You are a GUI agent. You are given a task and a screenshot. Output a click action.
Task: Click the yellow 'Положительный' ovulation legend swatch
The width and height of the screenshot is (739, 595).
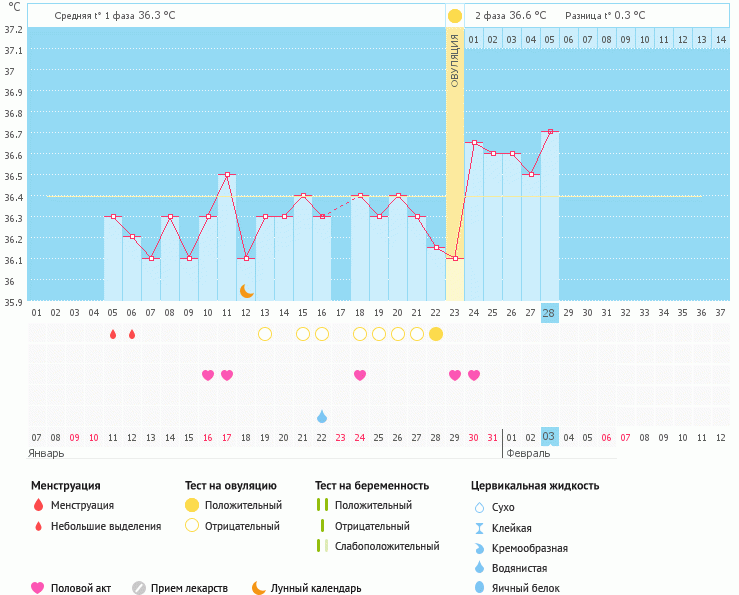[x=192, y=506]
